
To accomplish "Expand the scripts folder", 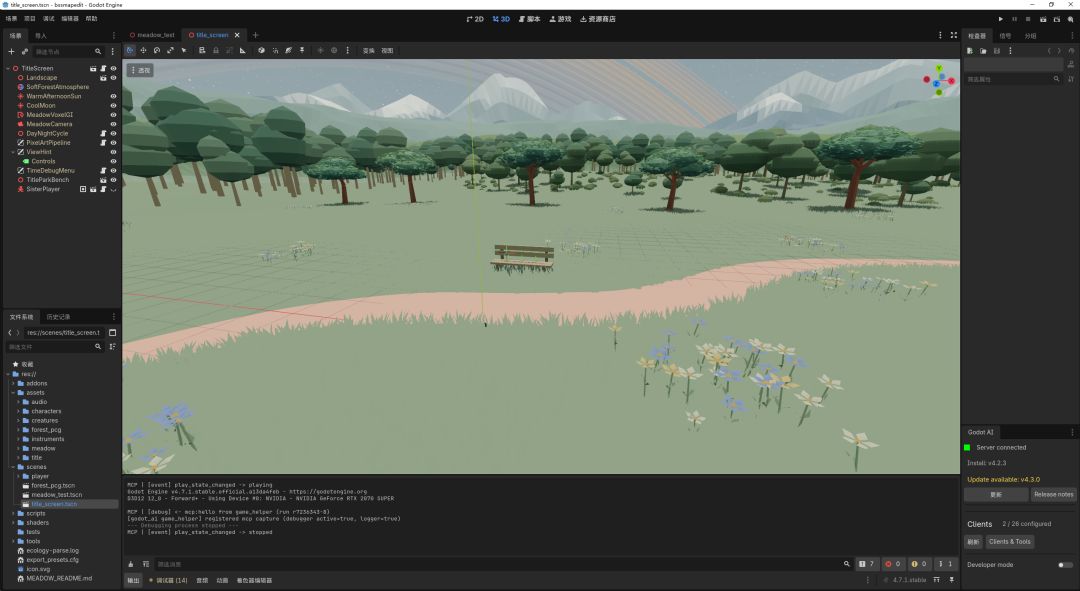I will tap(13, 513).
